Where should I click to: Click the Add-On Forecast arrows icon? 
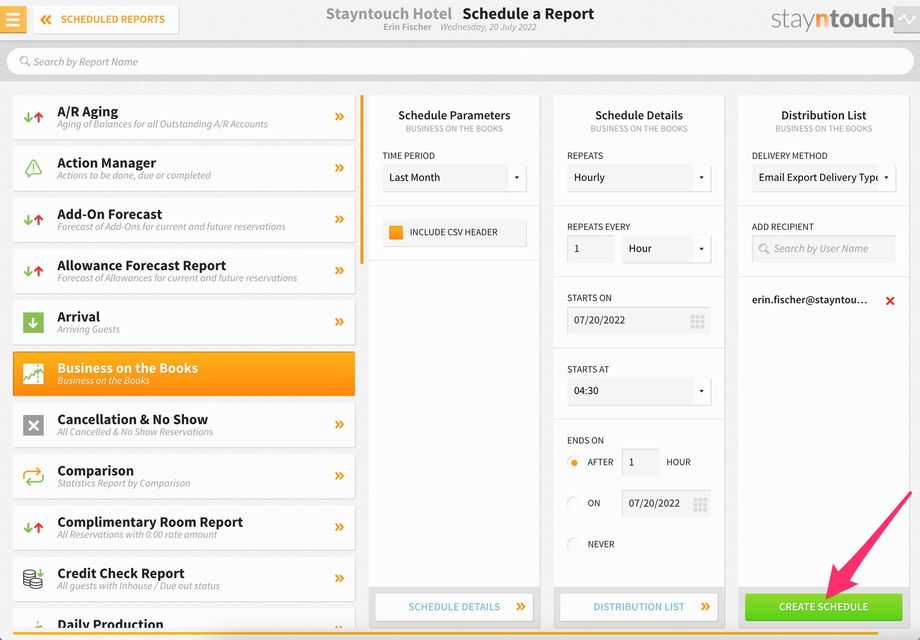point(33,220)
